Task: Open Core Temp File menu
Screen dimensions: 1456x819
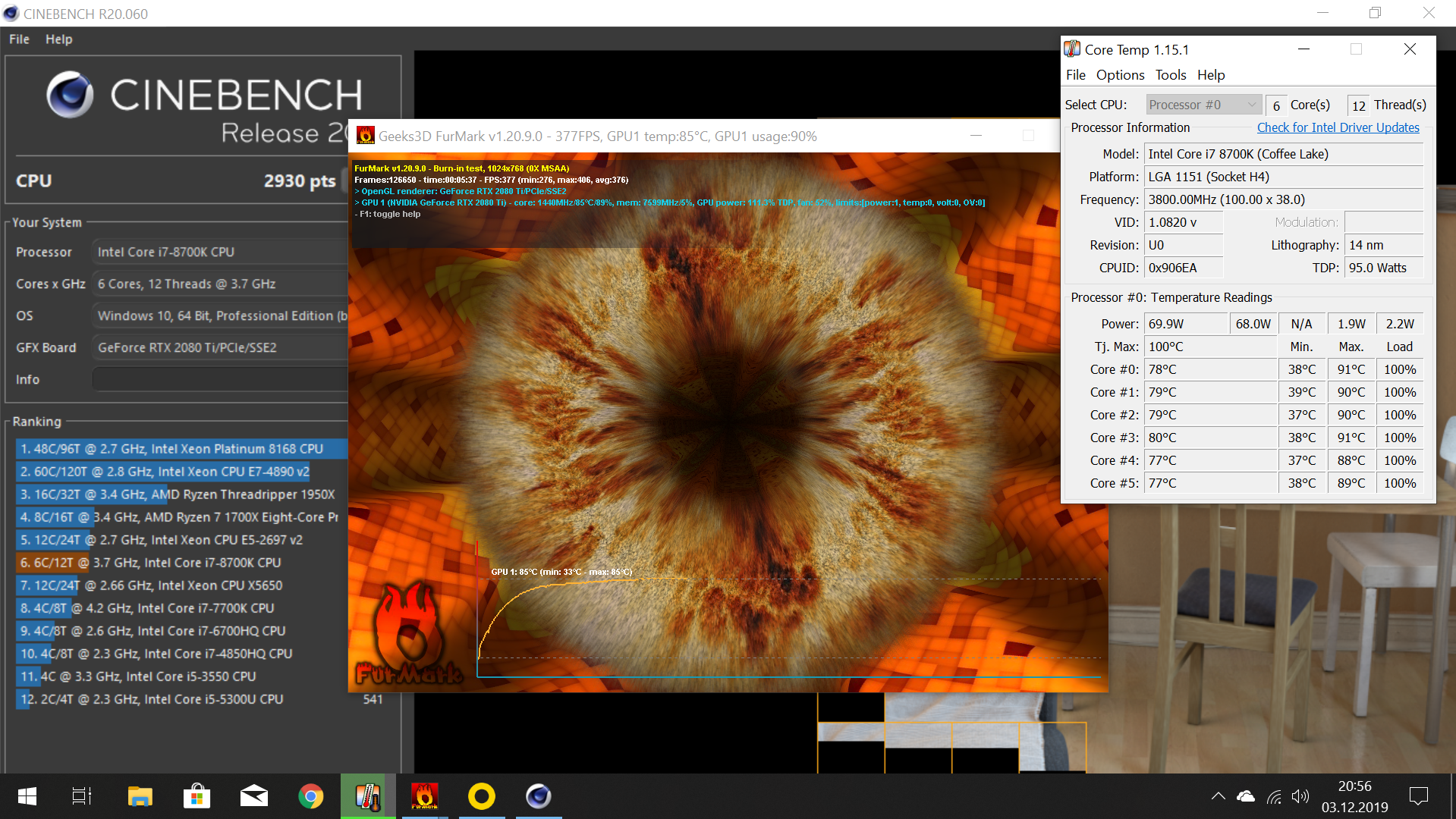Action: tap(1075, 75)
